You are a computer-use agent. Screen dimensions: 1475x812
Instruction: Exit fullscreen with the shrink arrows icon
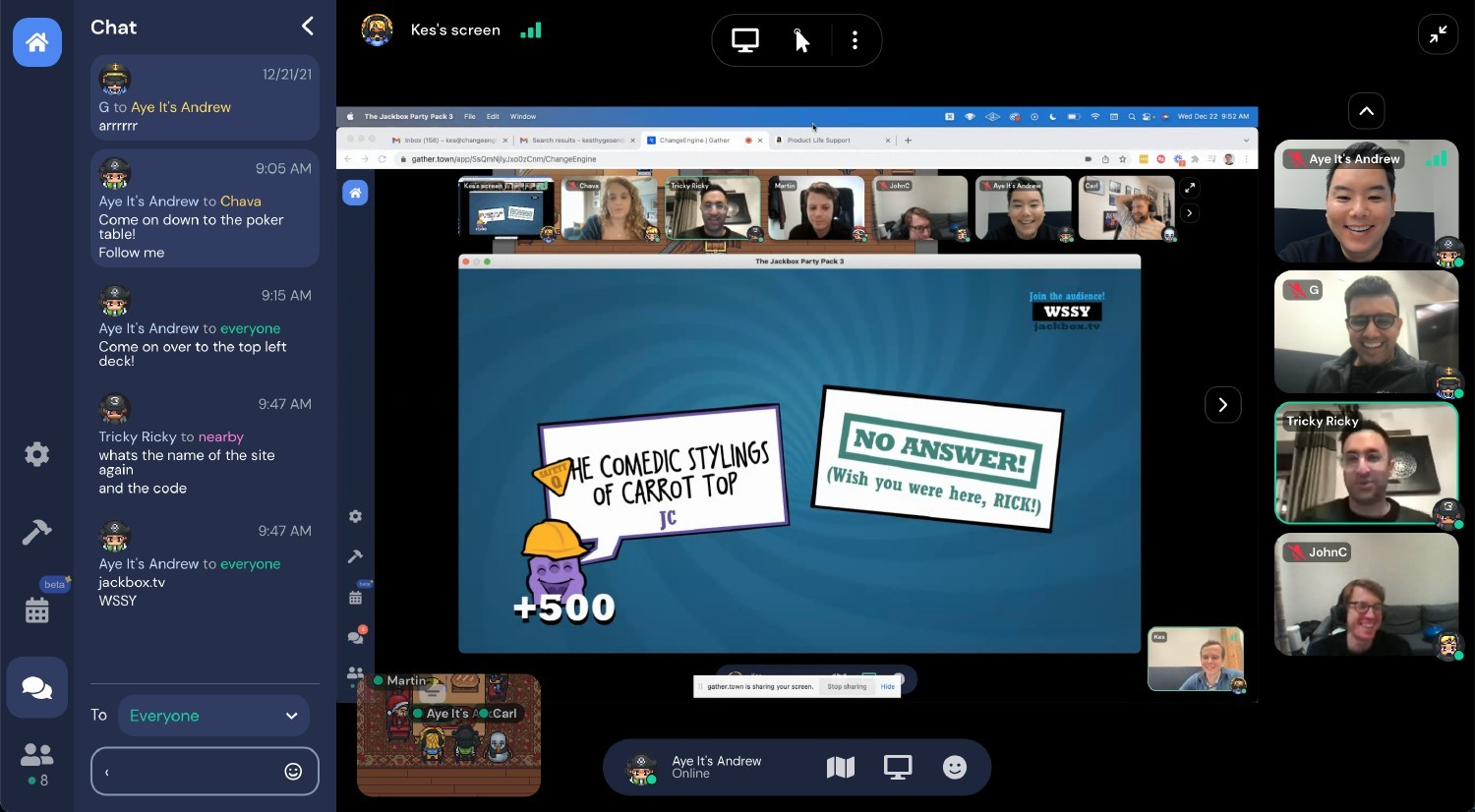(1438, 34)
